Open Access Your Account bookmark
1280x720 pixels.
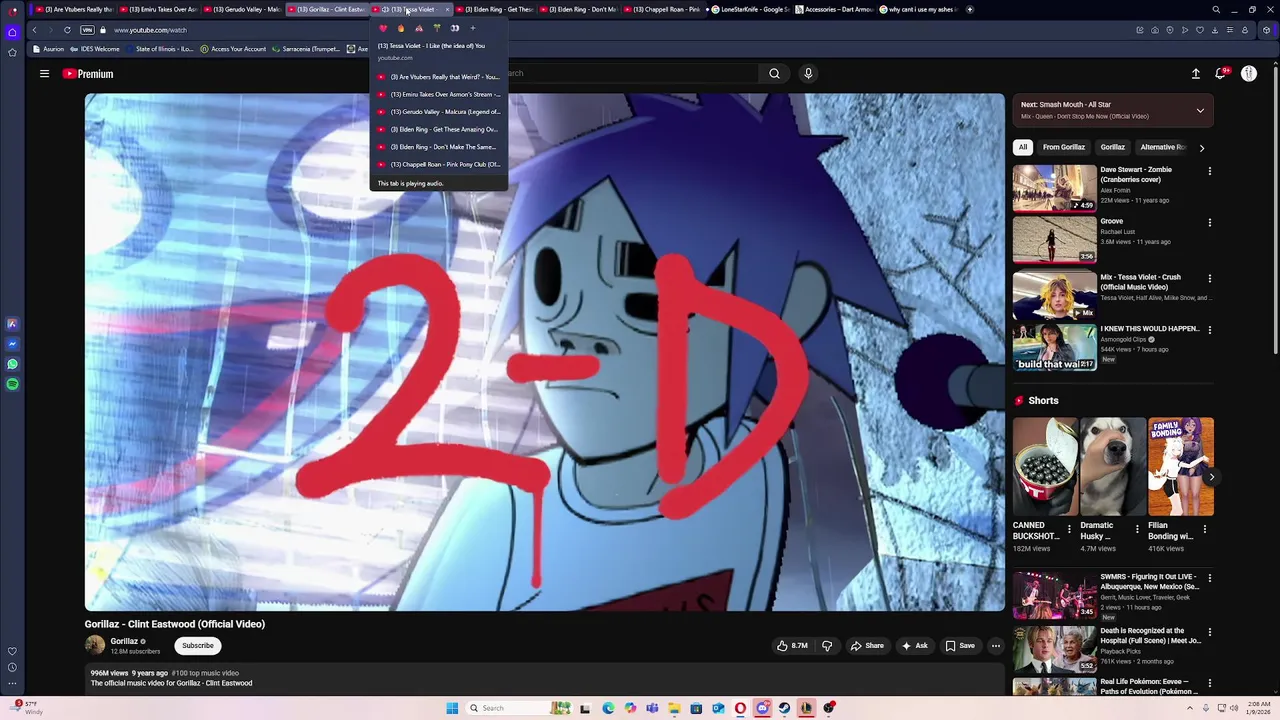[x=233, y=49]
